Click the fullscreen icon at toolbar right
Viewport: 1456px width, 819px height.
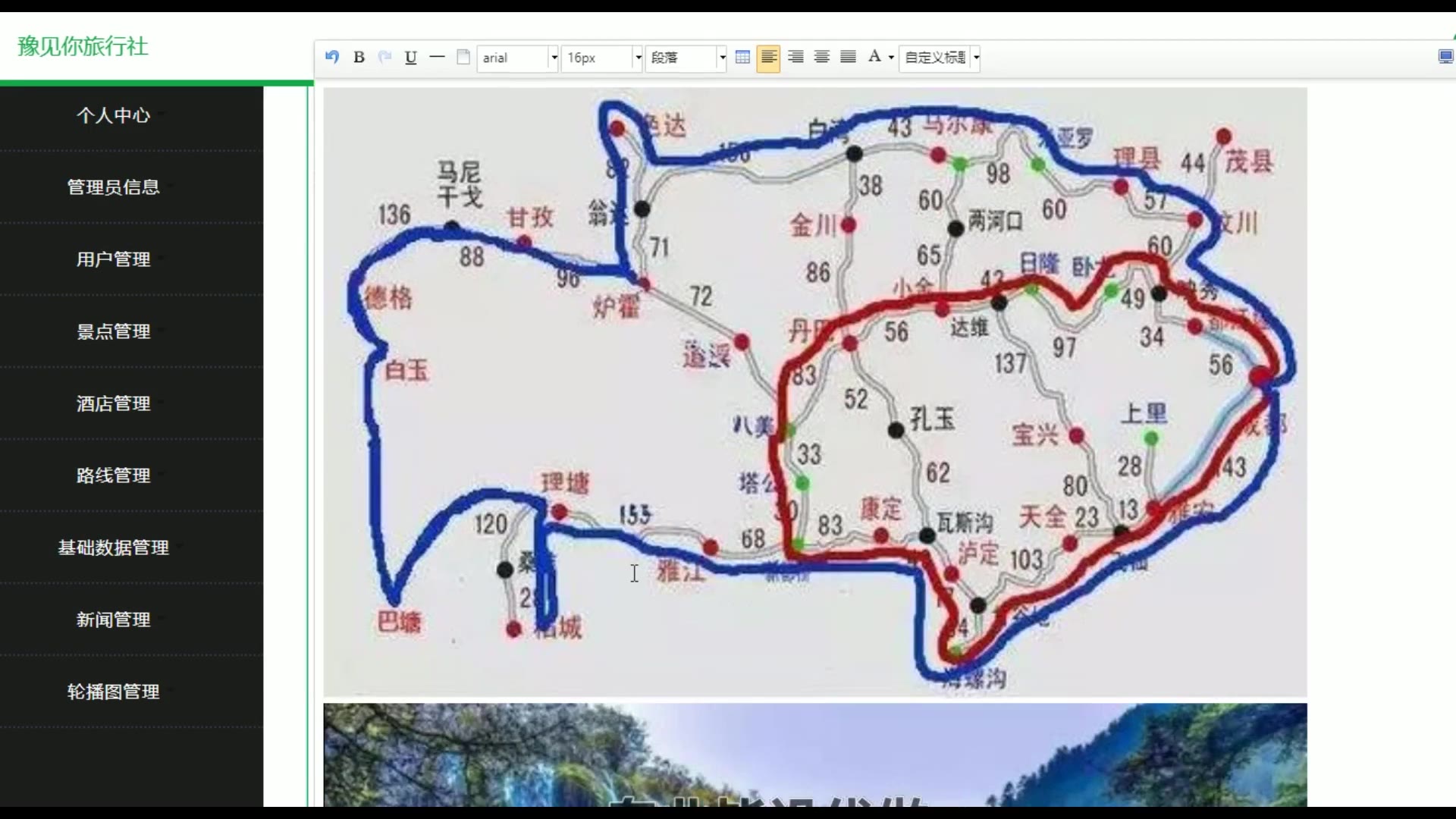pyautogui.click(x=1445, y=57)
